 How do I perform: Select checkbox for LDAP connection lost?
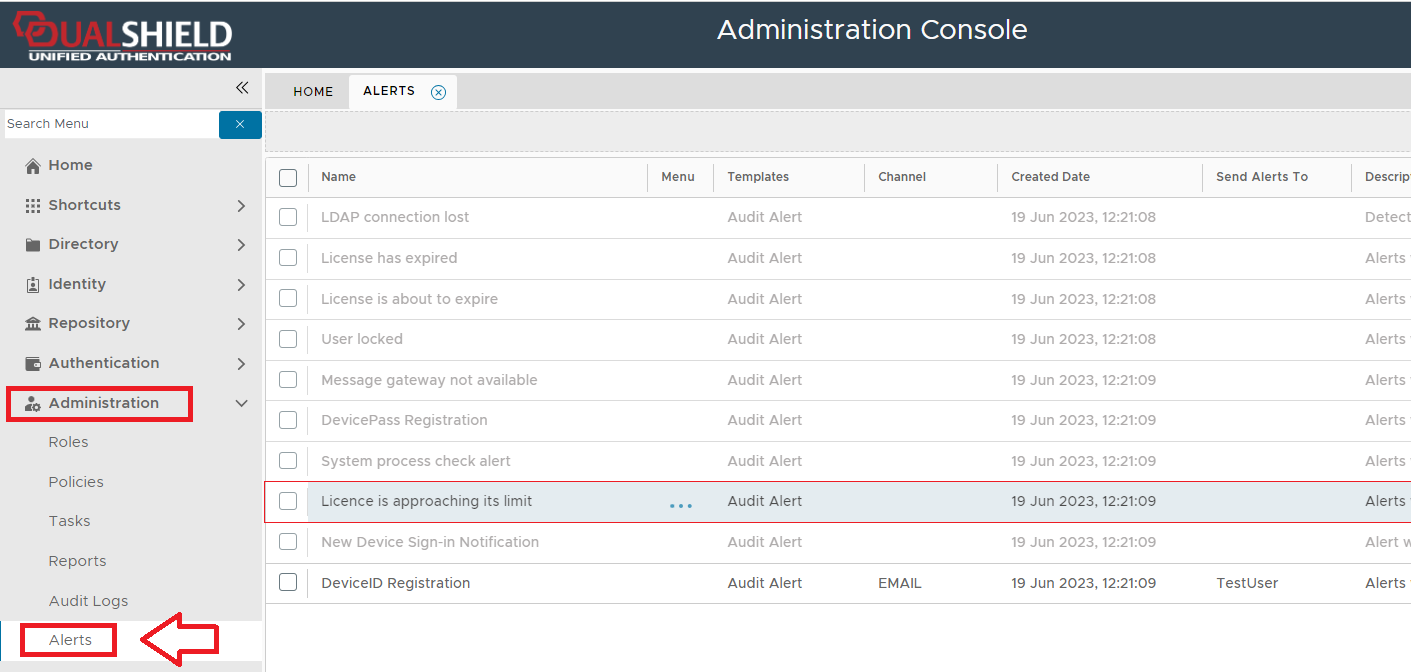[x=288, y=217]
